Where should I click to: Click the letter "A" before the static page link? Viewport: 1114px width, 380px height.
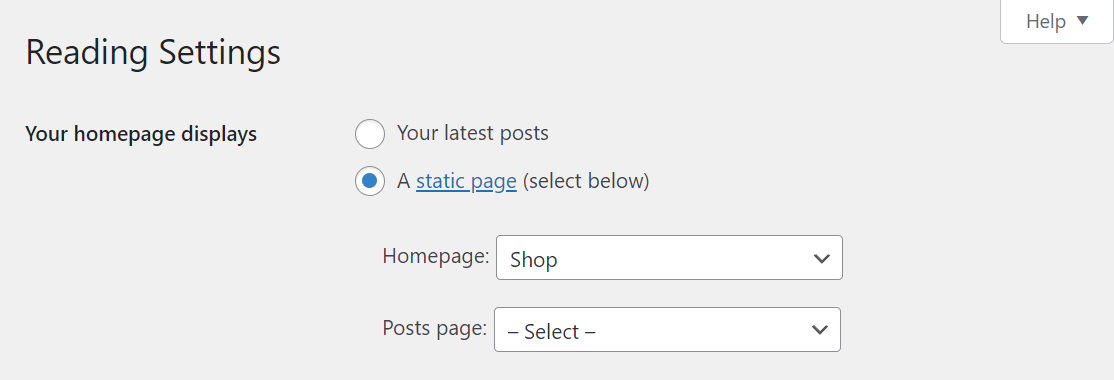(x=404, y=182)
